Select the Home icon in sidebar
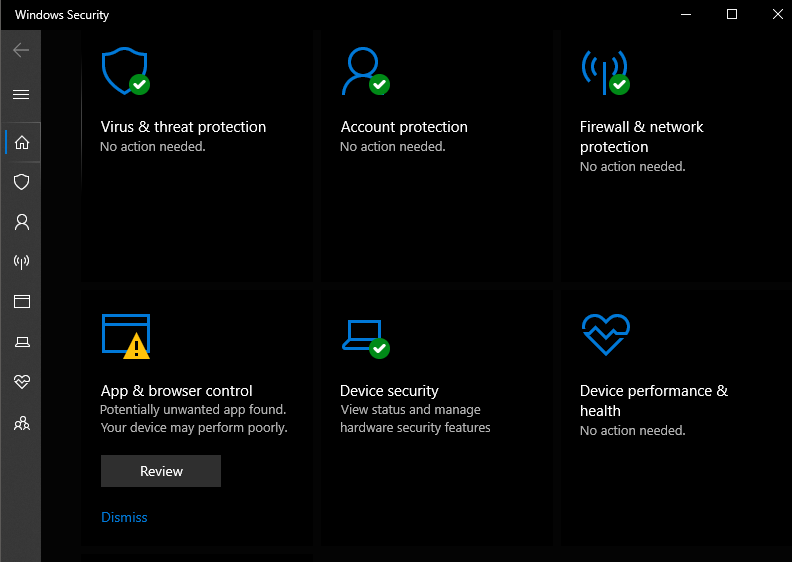Screen dimensions: 792x562 click(21, 142)
